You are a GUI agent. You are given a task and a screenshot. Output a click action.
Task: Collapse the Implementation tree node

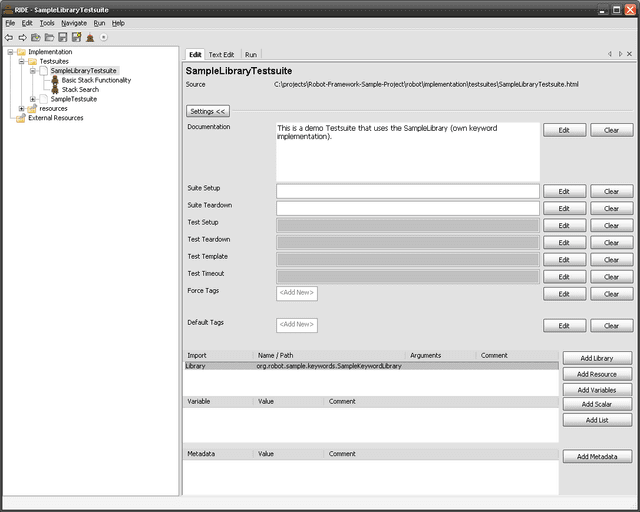pos(9,52)
